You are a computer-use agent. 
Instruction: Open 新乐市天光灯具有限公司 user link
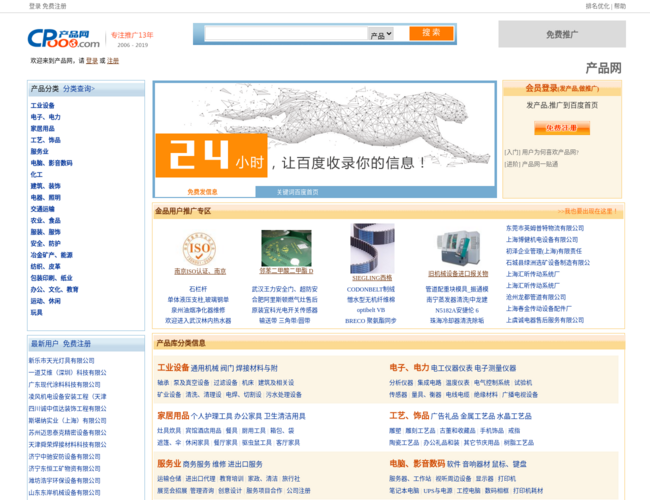point(61,361)
